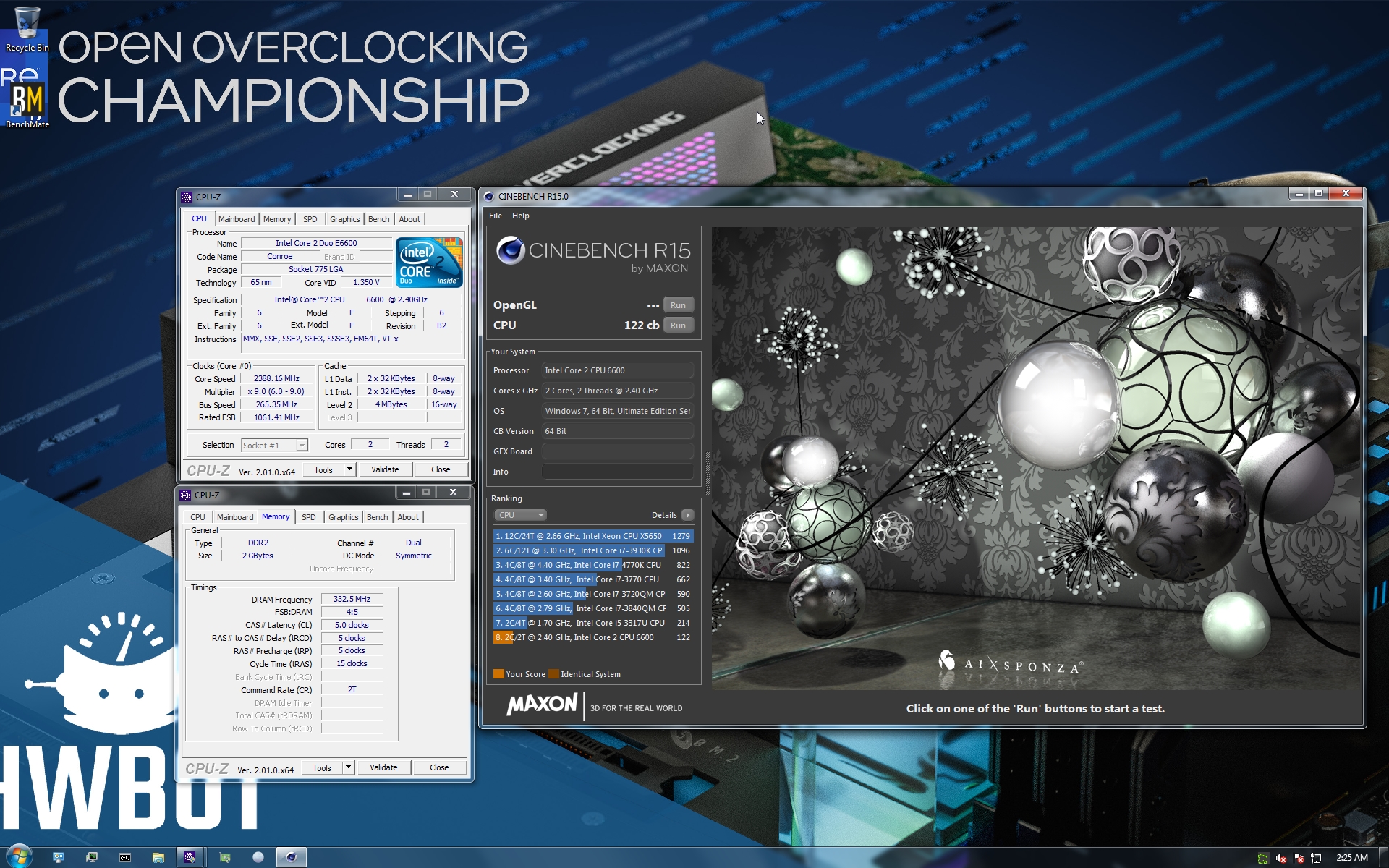The image size is (1389, 868).
Task: Switch to CPU-Z from the taskbar
Action: click(x=190, y=857)
